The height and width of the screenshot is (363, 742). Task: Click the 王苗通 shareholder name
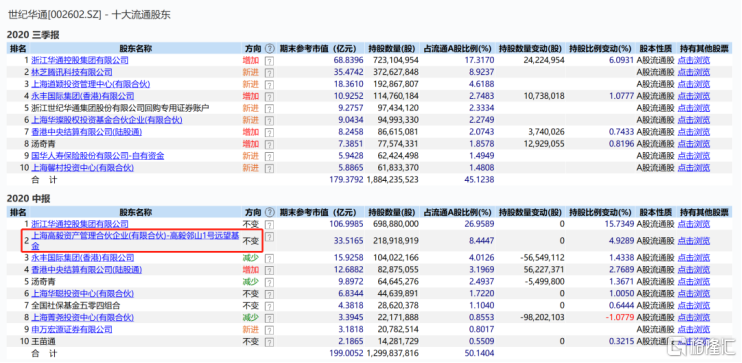[x=44, y=341]
